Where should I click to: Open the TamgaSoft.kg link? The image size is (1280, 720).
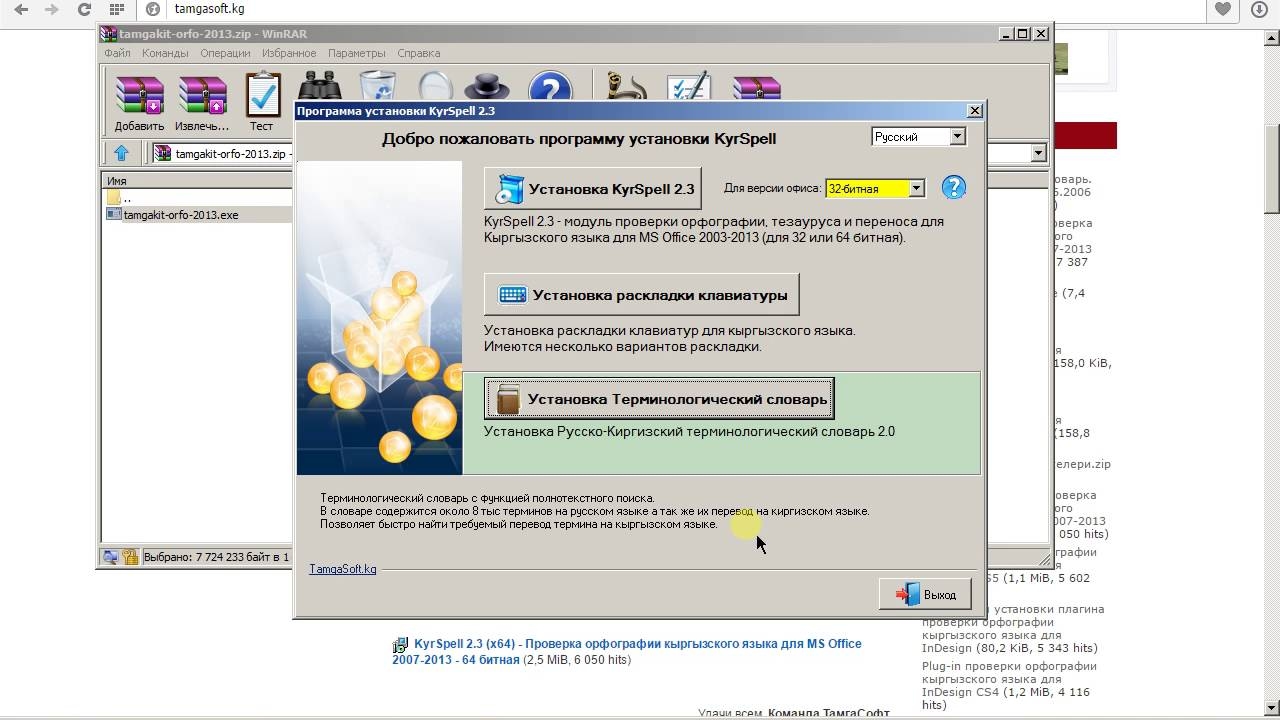(x=343, y=569)
